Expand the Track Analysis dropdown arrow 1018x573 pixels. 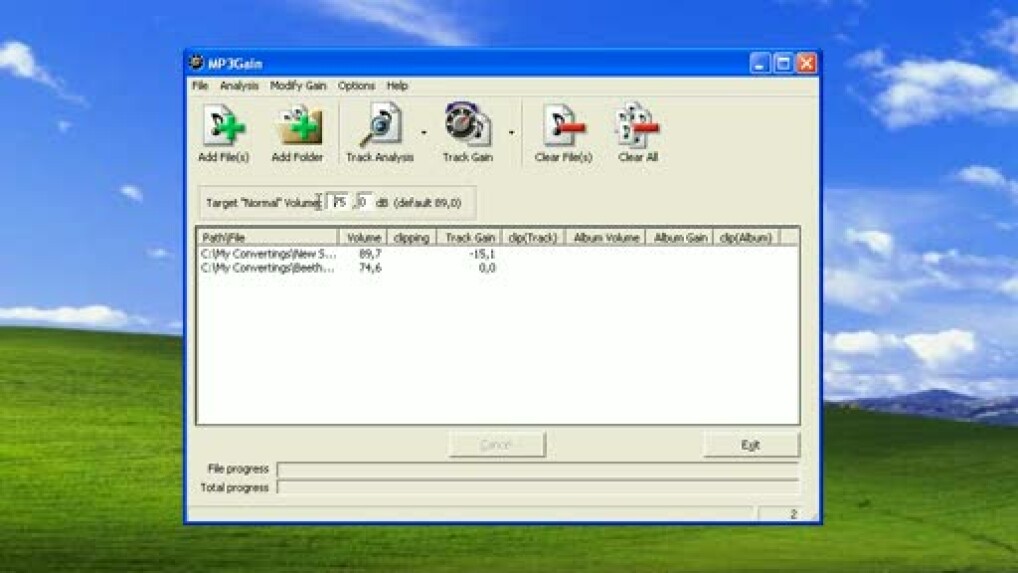(x=424, y=132)
